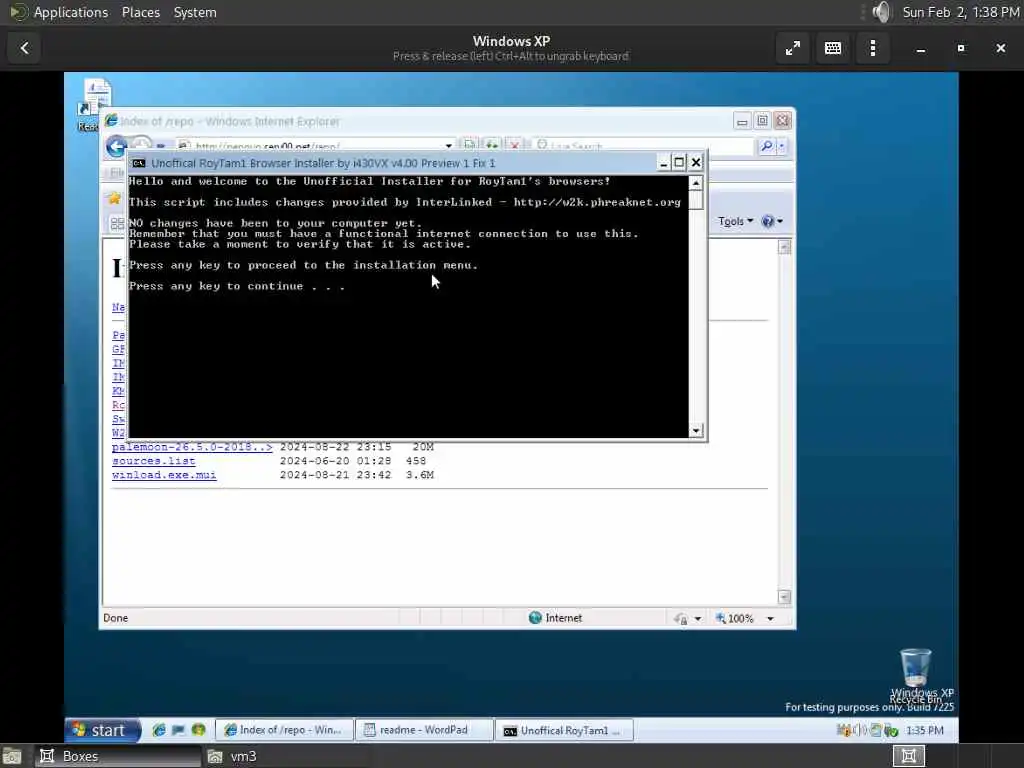Image resolution: width=1024 pixels, height=768 pixels.
Task: Click workspace switcher icon at bottom right
Action: (908, 756)
